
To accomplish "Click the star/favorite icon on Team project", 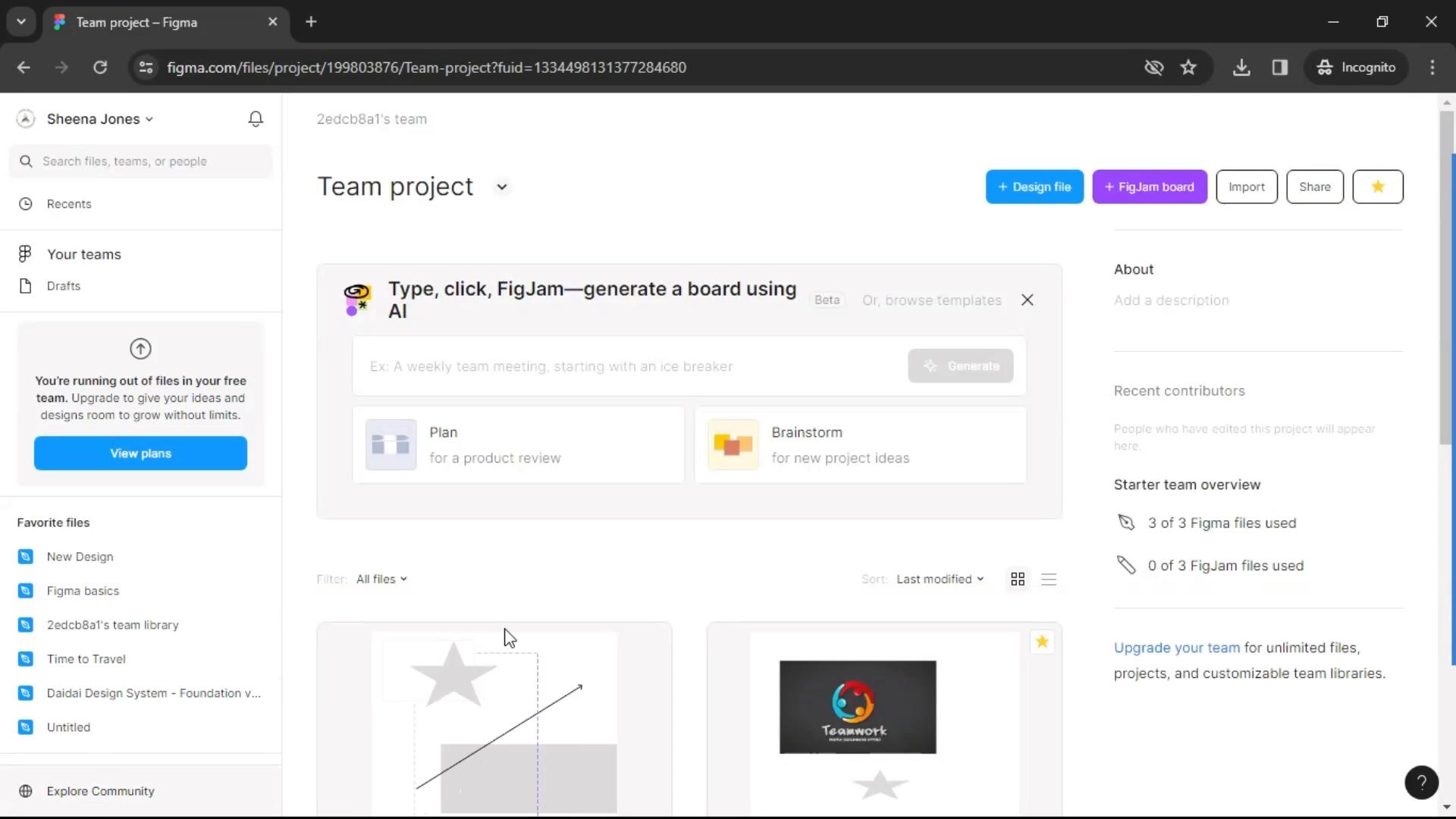I will click(x=1378, y=186).
